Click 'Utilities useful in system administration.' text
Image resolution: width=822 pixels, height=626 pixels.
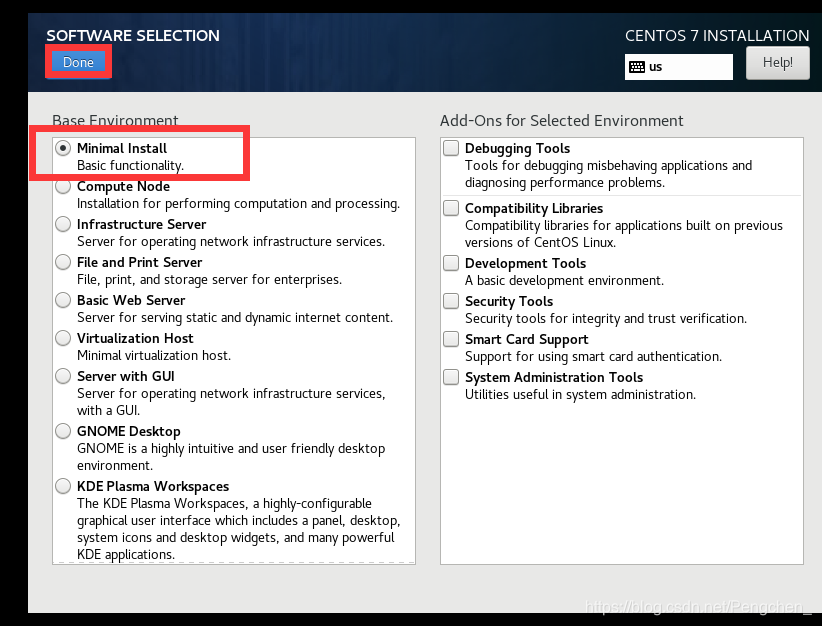tap(580, 395)
